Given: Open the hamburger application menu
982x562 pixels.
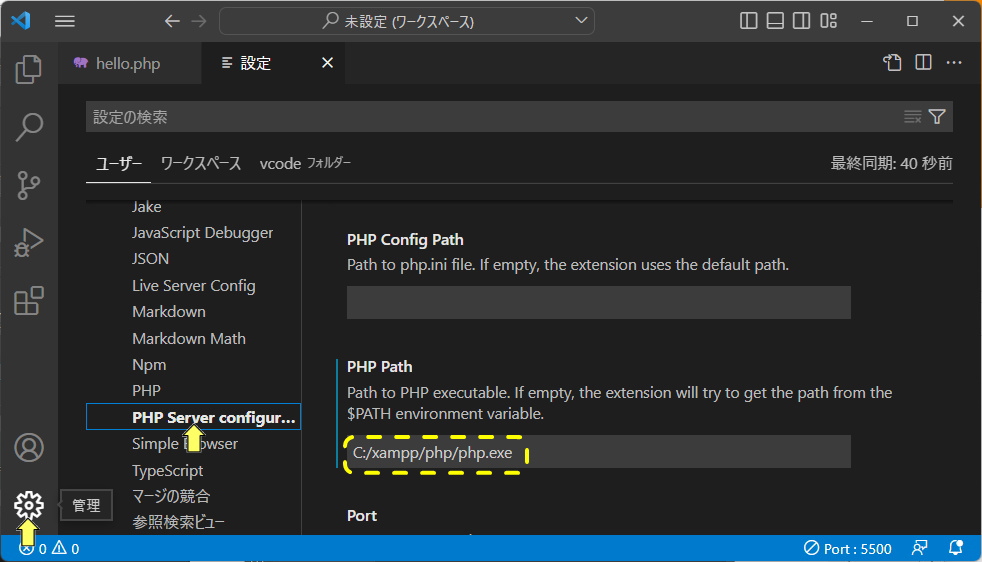Looking at the screenshot, I should [x=65, y=21].
